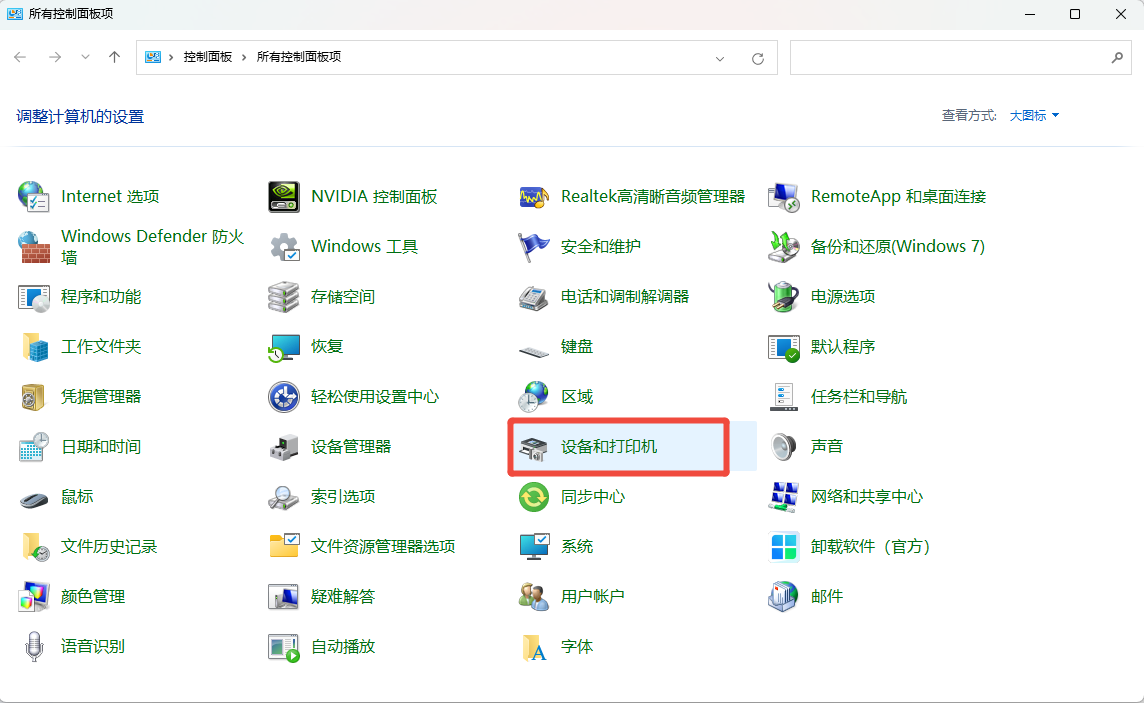The height and width of the screenshot is (703, 1144).
Task: Open the 颜色管理 icon
Action: click(x=34, y=597)
